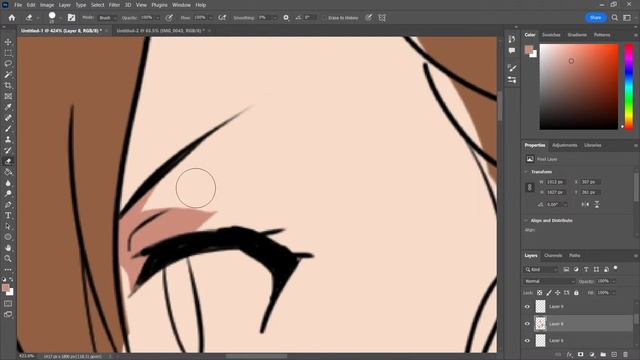
Task: Open the eraser tool preset picker arrow
Action: click(38, 18)
